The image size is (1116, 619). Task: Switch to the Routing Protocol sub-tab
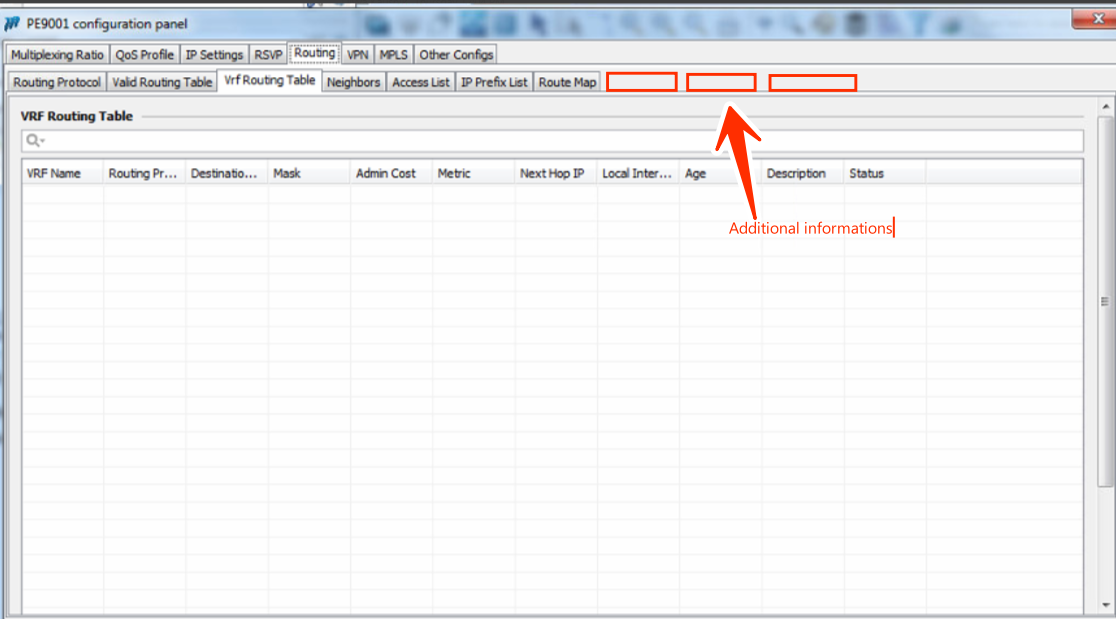coord(57,83)
